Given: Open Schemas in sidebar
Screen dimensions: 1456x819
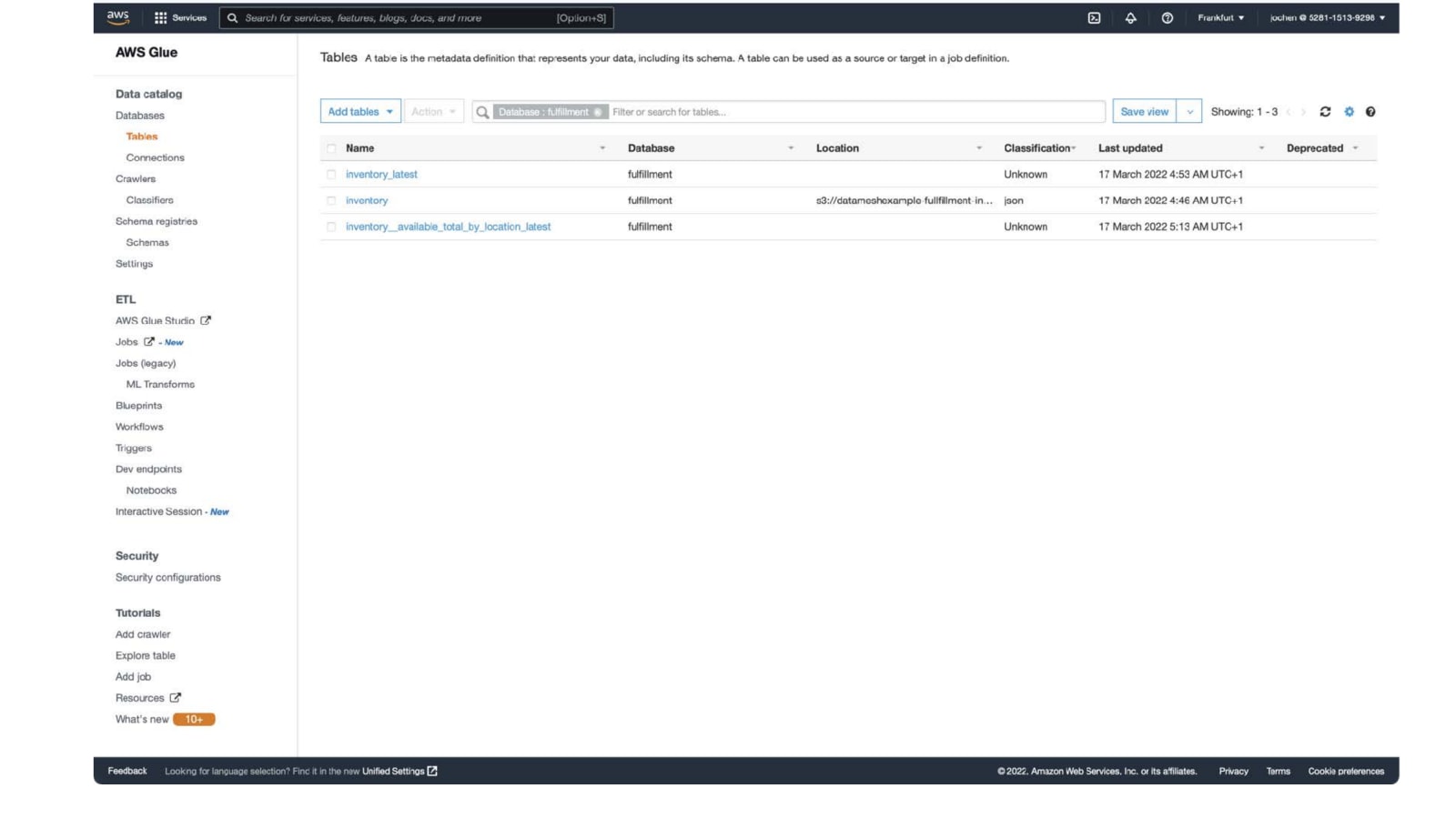Looking at the screenshot, I should 147,242.
